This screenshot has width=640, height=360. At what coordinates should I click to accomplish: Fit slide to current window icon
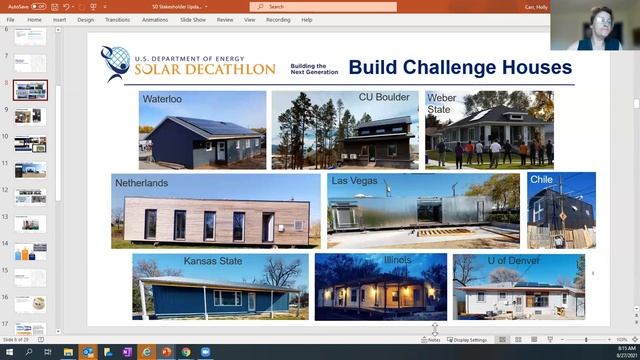[x=635, y=340]
